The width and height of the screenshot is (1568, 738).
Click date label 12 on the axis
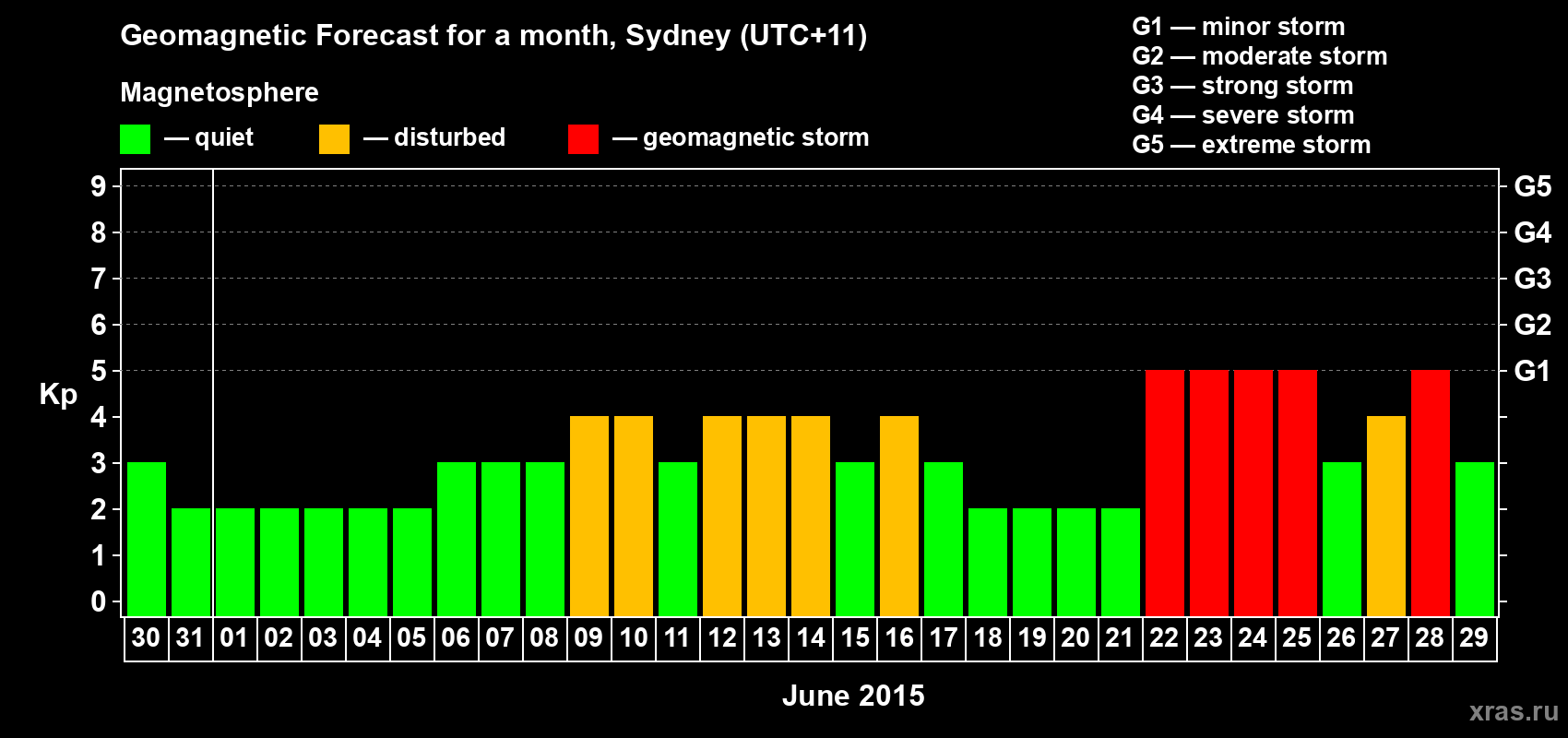722,637
